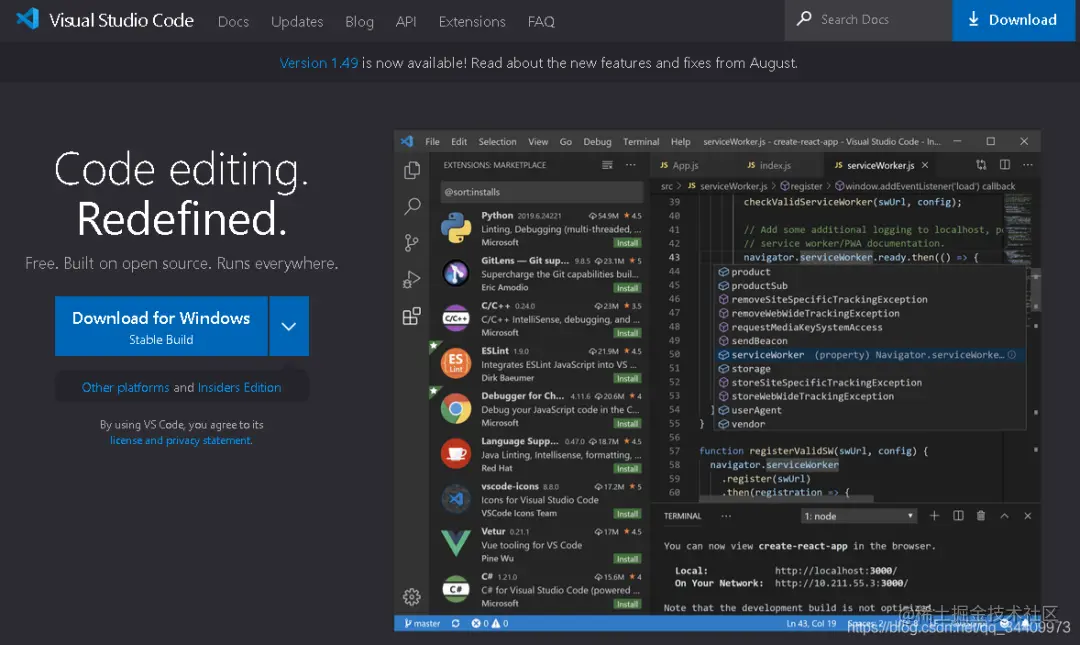Screen dimensions: 1080x645
Task: Open the Insiders Edition link
Action: click(240, 387)
